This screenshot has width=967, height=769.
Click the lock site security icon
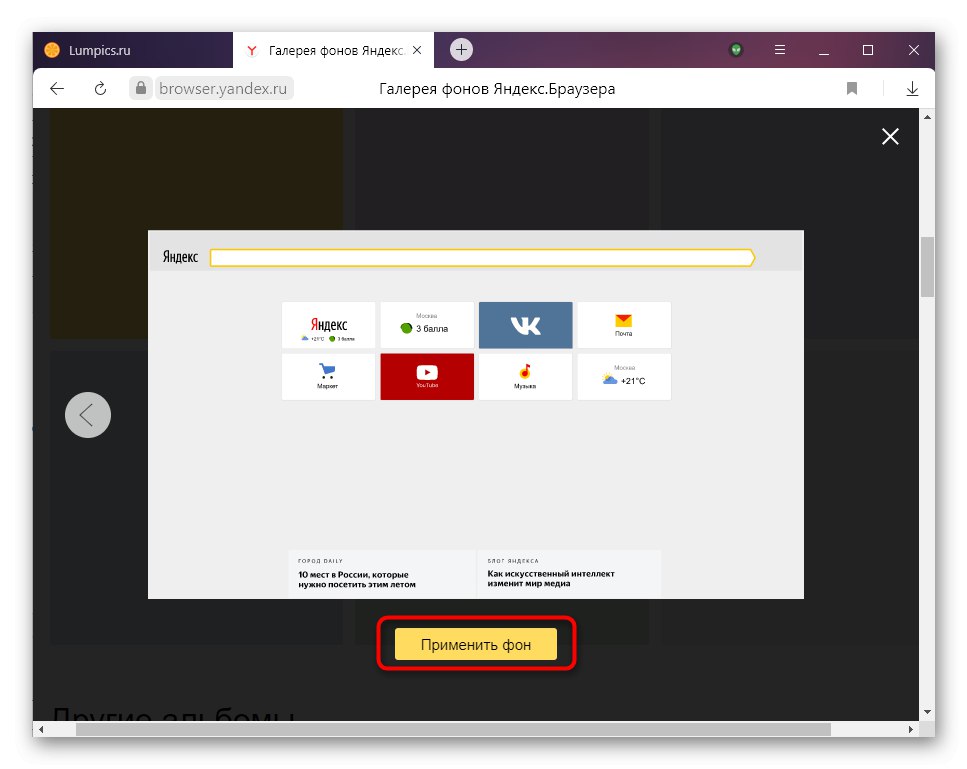141,88
